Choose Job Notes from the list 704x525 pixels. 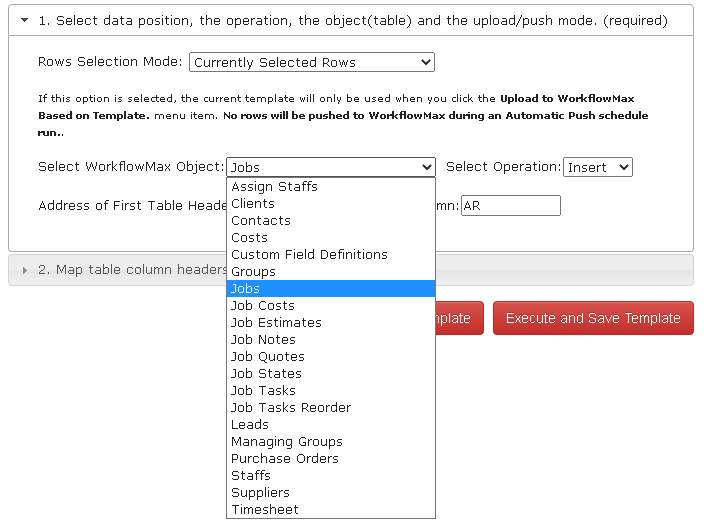[x=331, y=340]
